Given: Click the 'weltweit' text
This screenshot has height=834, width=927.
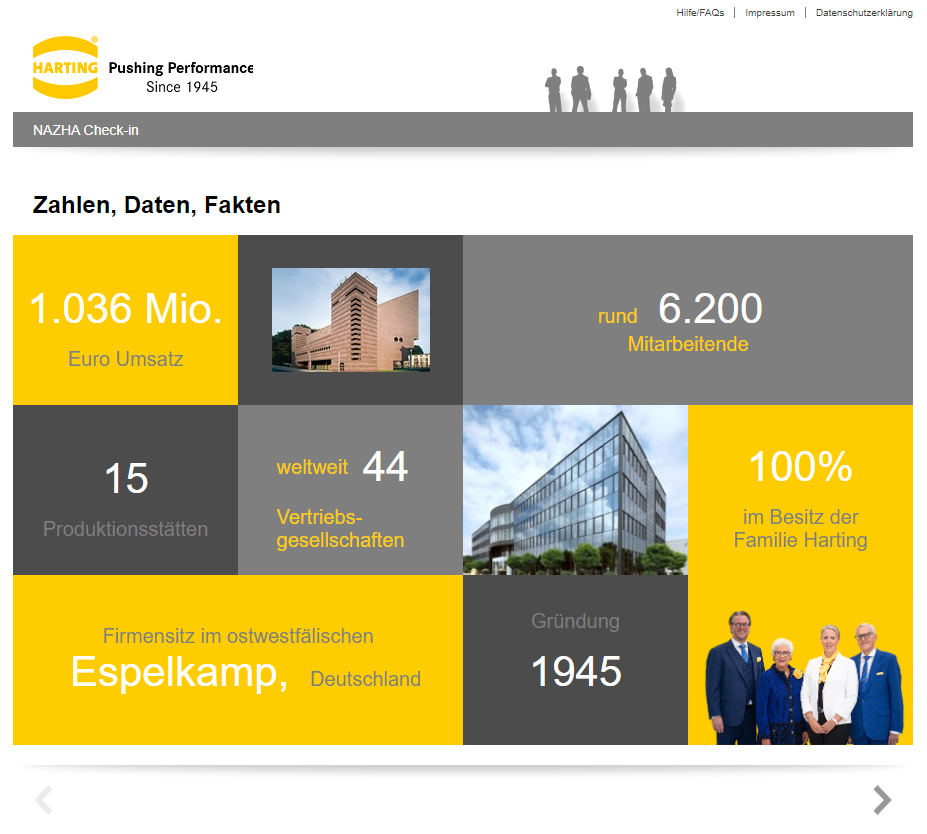Looking at the screenshot, I should pos(312,468).
